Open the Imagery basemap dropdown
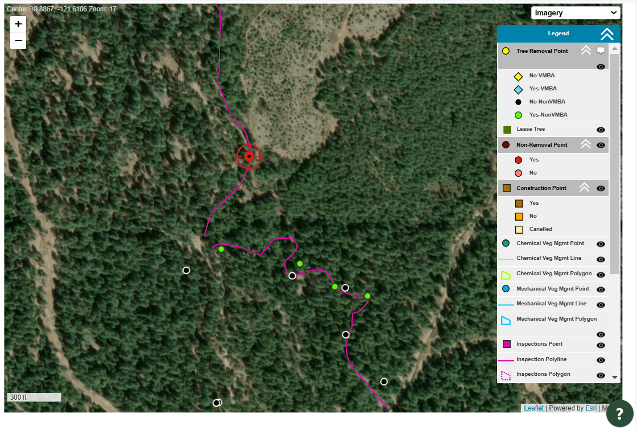The image size is (637, 431). (x=575, y=13)
